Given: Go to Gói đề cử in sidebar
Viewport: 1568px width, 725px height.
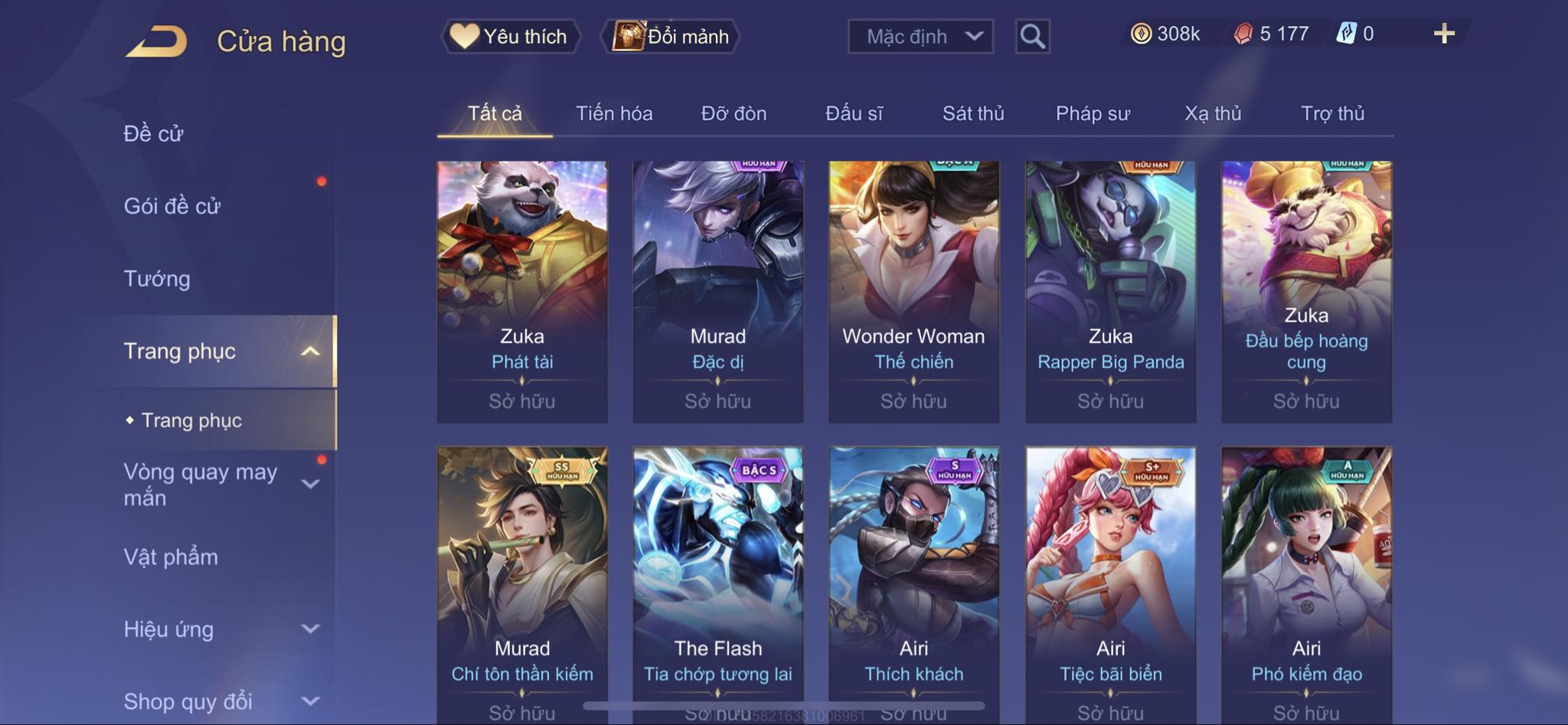Looking at the screenshot, I should (x=172, y=206).
